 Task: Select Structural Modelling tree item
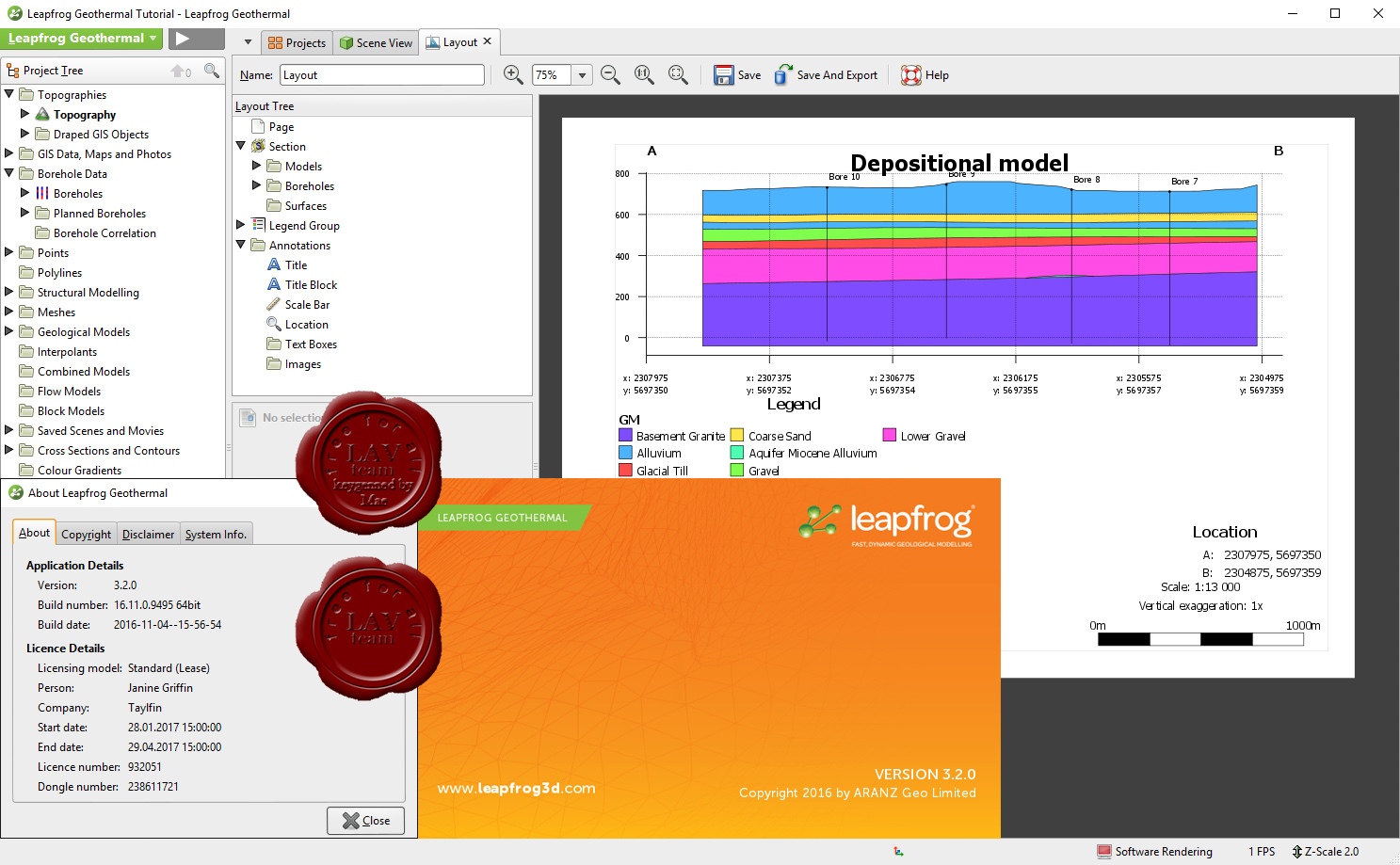pos(89,292)
